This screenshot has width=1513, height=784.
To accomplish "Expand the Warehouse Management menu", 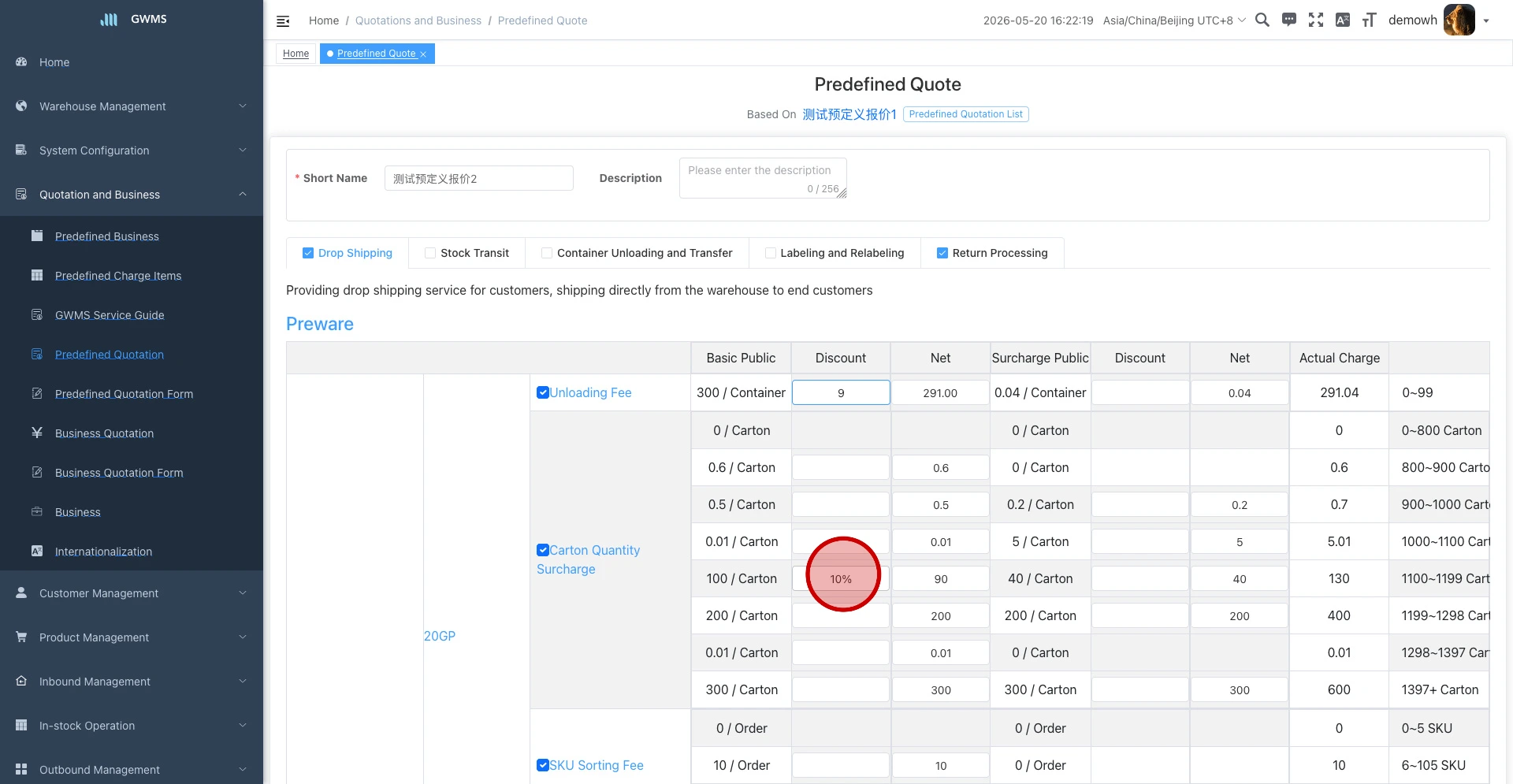I will tap(243, 106).
